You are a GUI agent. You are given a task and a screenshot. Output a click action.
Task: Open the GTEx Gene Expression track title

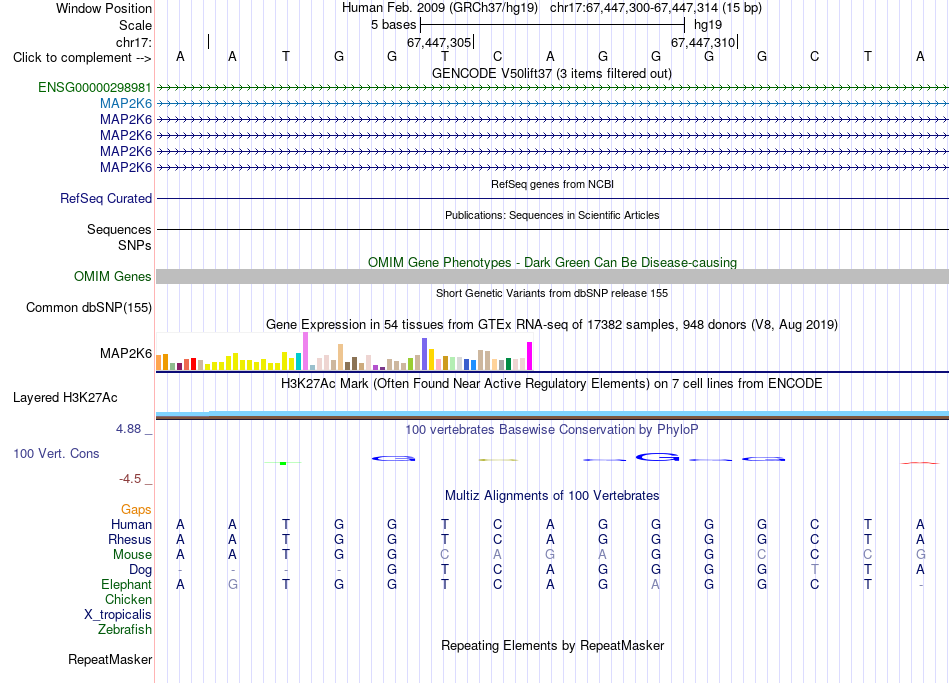tap(552, 324)
